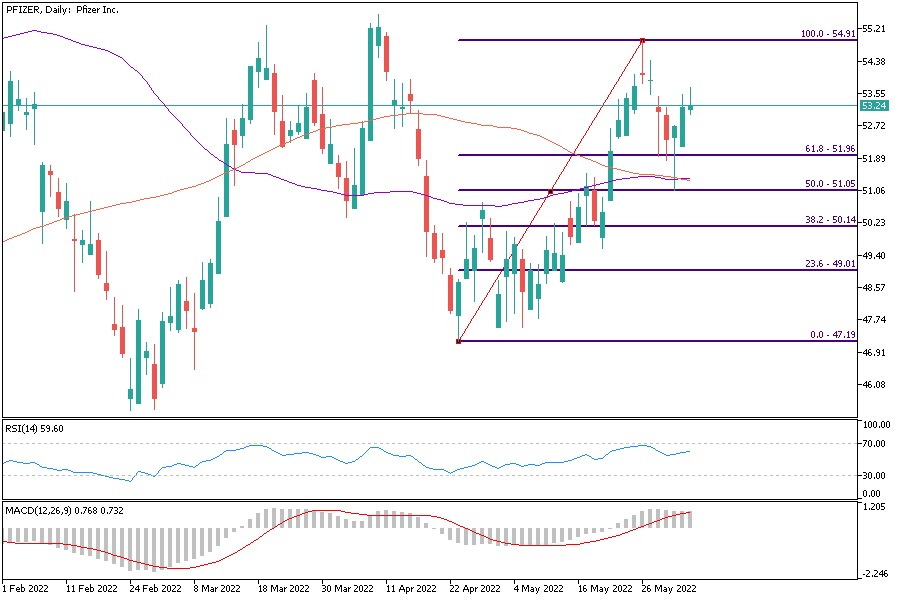Click the 46.08 price axis label
This screenshot has width=900, height=600.
click(x=874, y=385)
